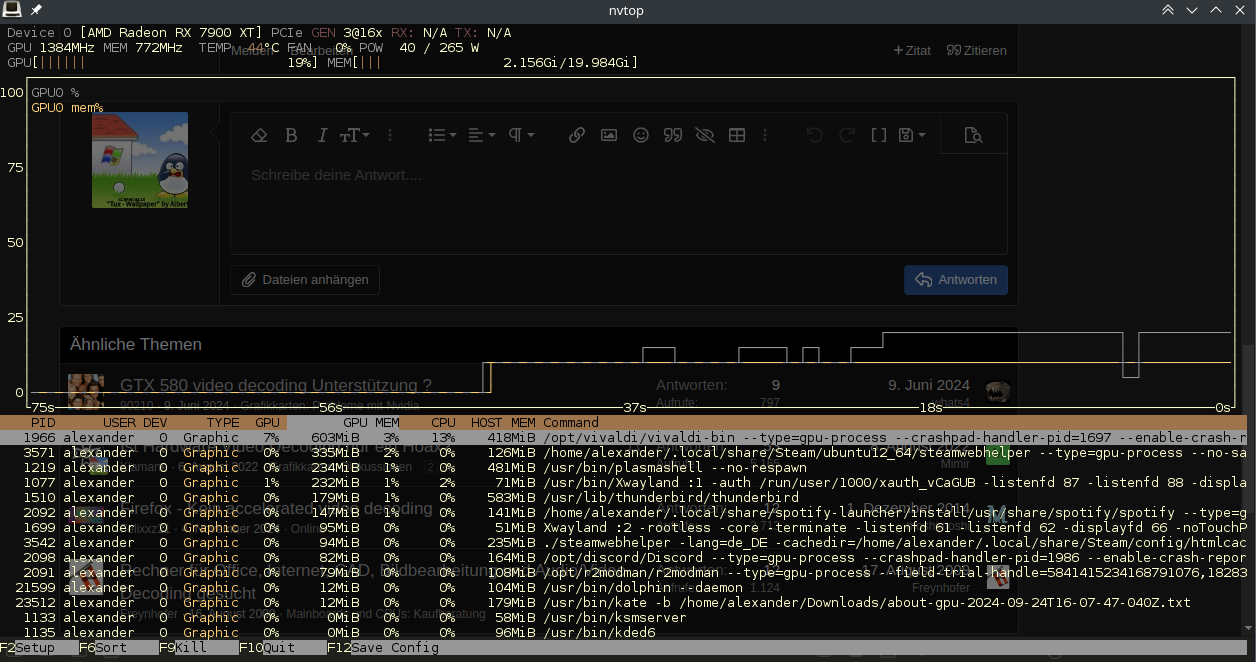1256x662 pixels.
Task: Select the plasmashell process row PID 1219
Action: point(624,467)
